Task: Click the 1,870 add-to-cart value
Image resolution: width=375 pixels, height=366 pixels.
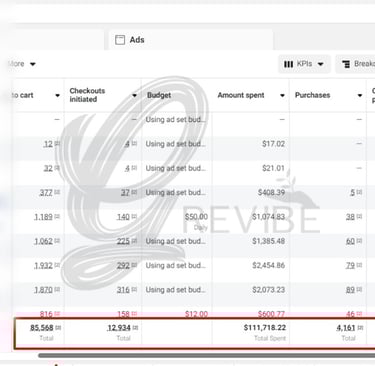Action: (43, 290)
